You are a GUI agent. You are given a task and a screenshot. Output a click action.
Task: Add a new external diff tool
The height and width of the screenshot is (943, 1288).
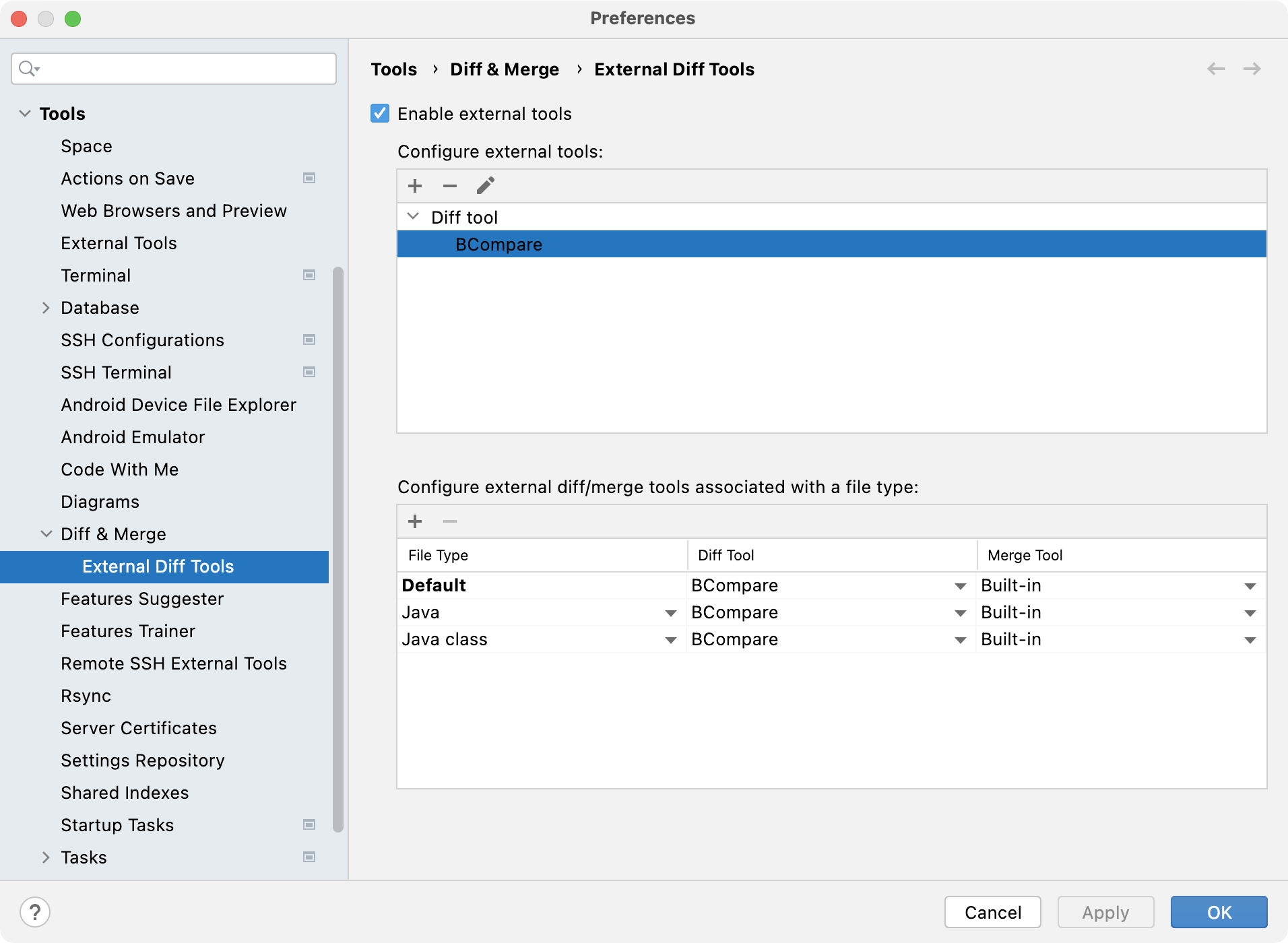[415, 185]
